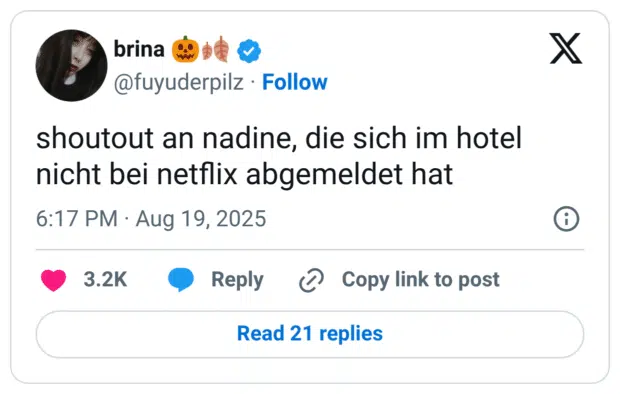Follow @fuyuderpilz
The image size is (620, 394).
[295, 82]
